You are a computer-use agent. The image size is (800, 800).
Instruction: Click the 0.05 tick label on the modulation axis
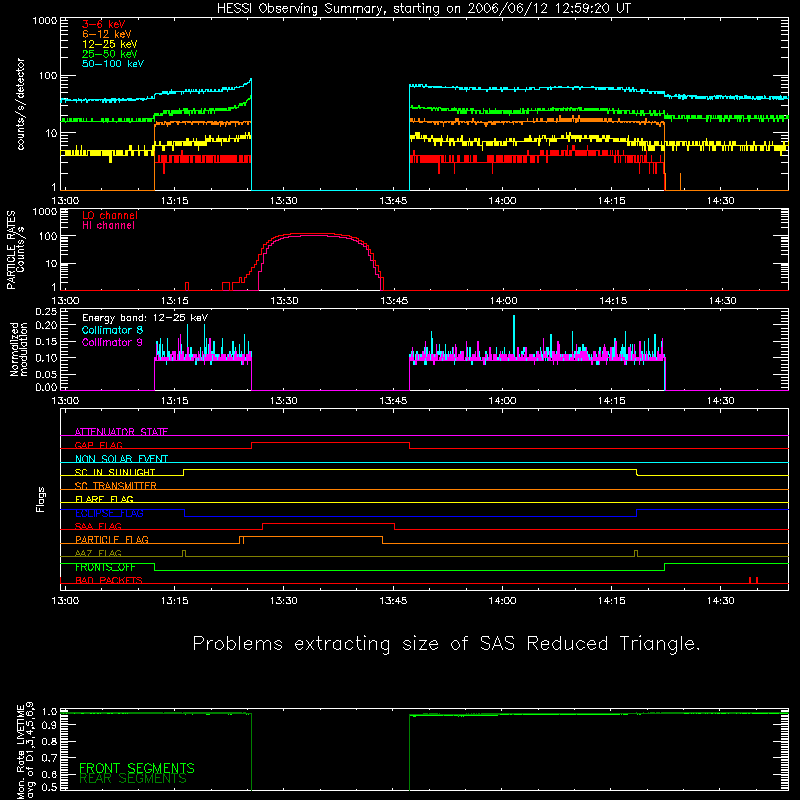click(x=46, y=374)
